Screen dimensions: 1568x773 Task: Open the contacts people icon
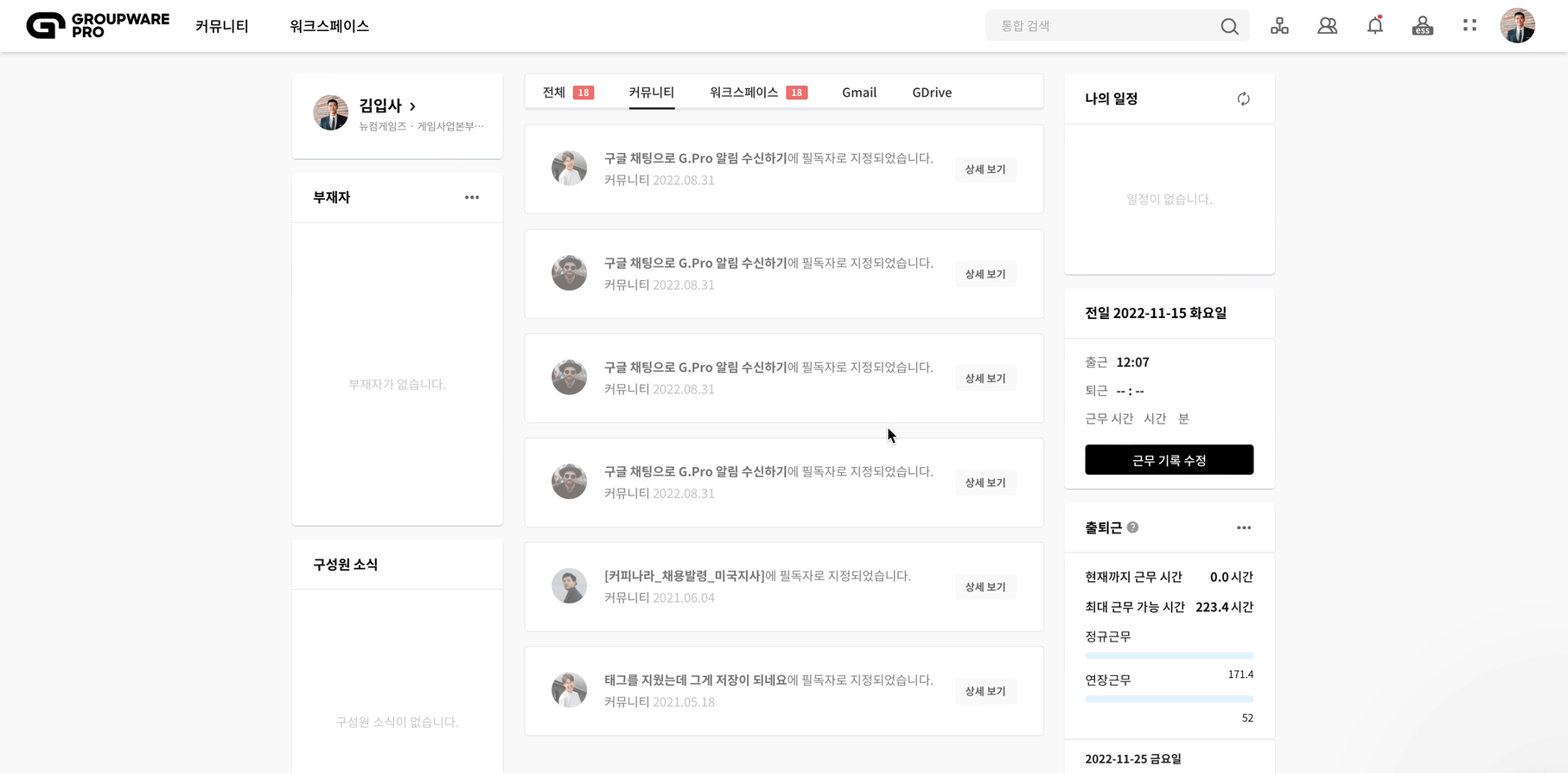coord(1327,26)
